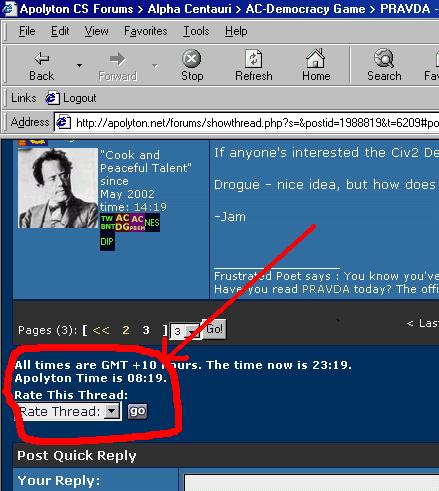Click the -Jam signature text

tap(230, 217)
